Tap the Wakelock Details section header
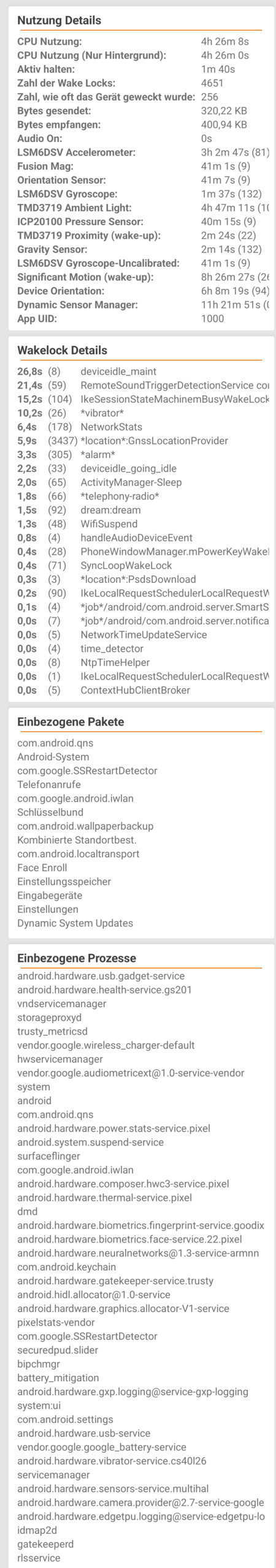The width and height of the screenshot is (276, 1568). [62, 350]
